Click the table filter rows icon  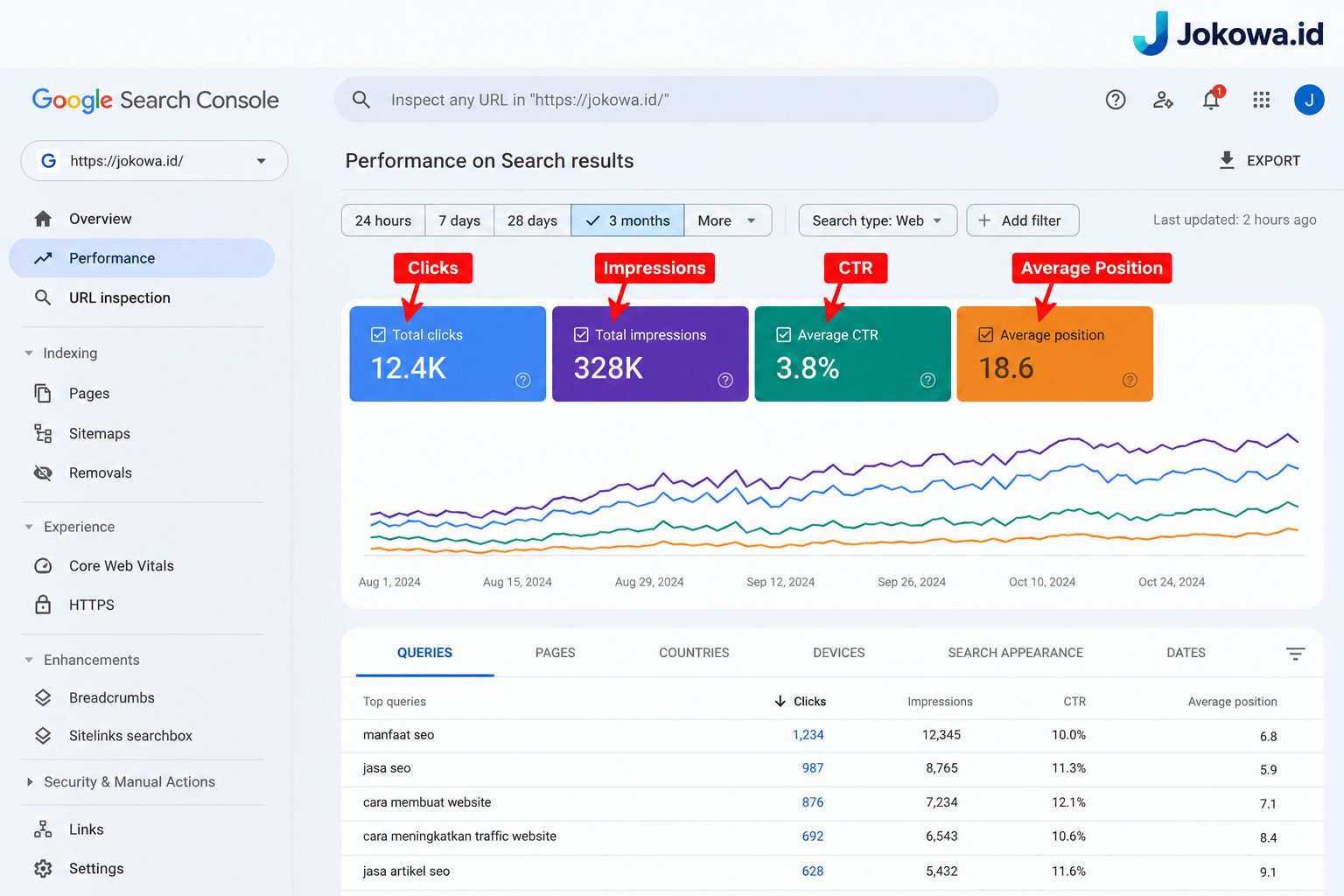tap(1296, 654)
